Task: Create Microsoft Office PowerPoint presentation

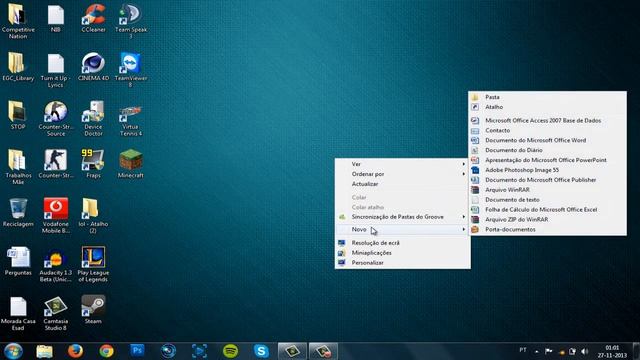Action: click(547, 160)
